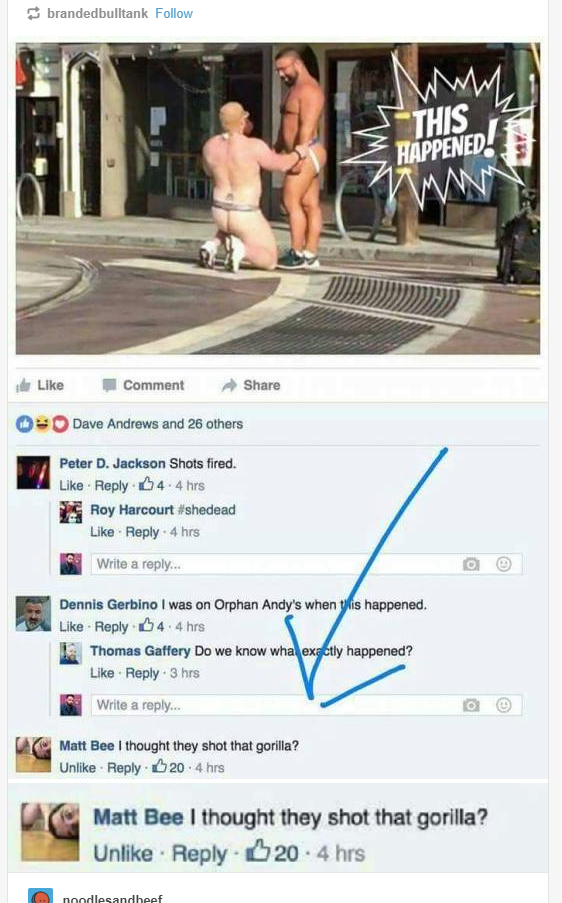Unlike Matt Bee's gorilla comment

pyautogui.click(x=77, y=768)
